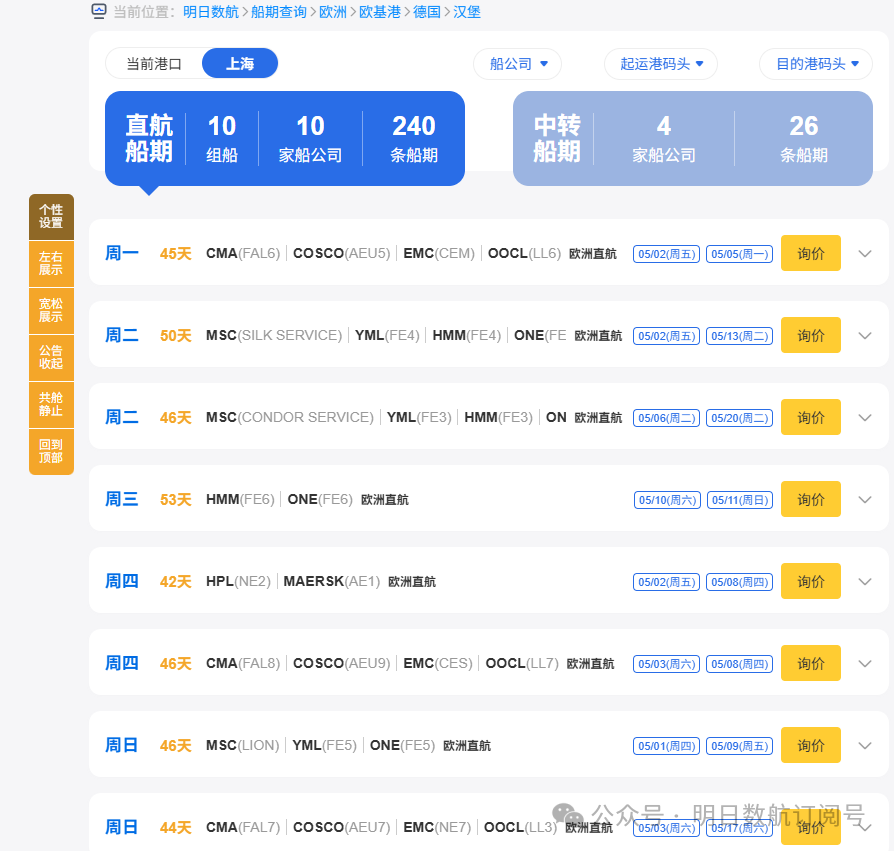Select date 05/11(周日) in the 周三 row
The width and height of the screenshot is (894, 851).
click(740, 500)
